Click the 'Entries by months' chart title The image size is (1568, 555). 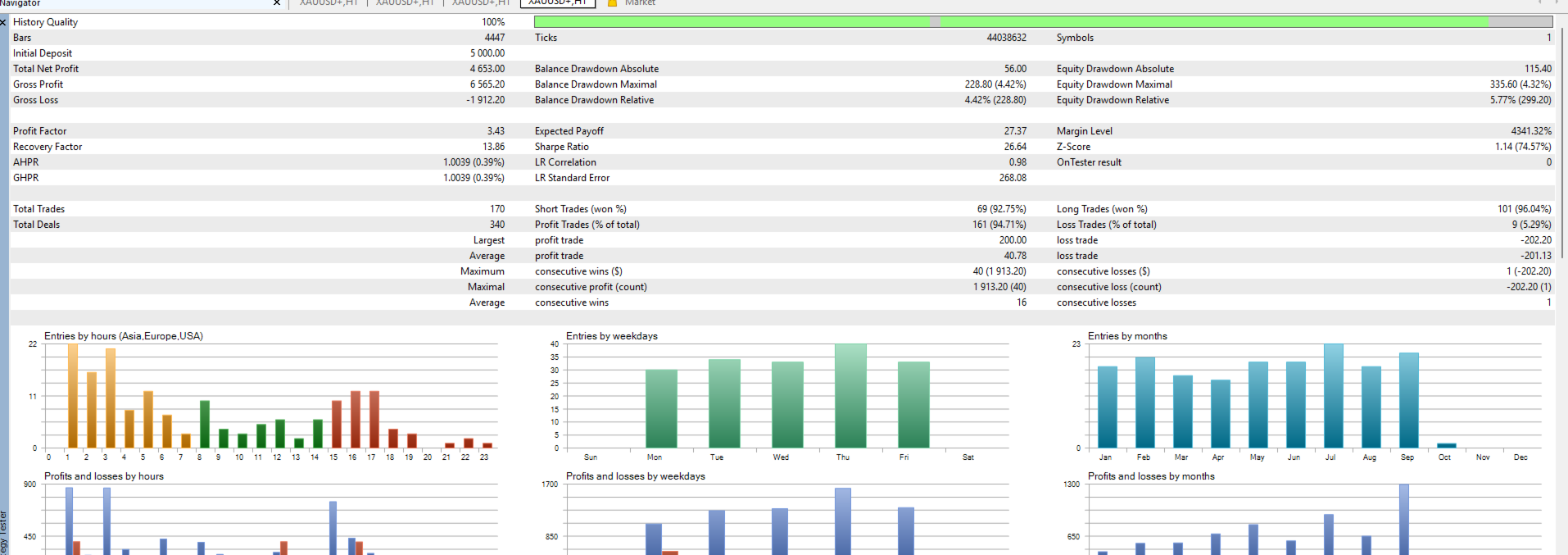1127,336
